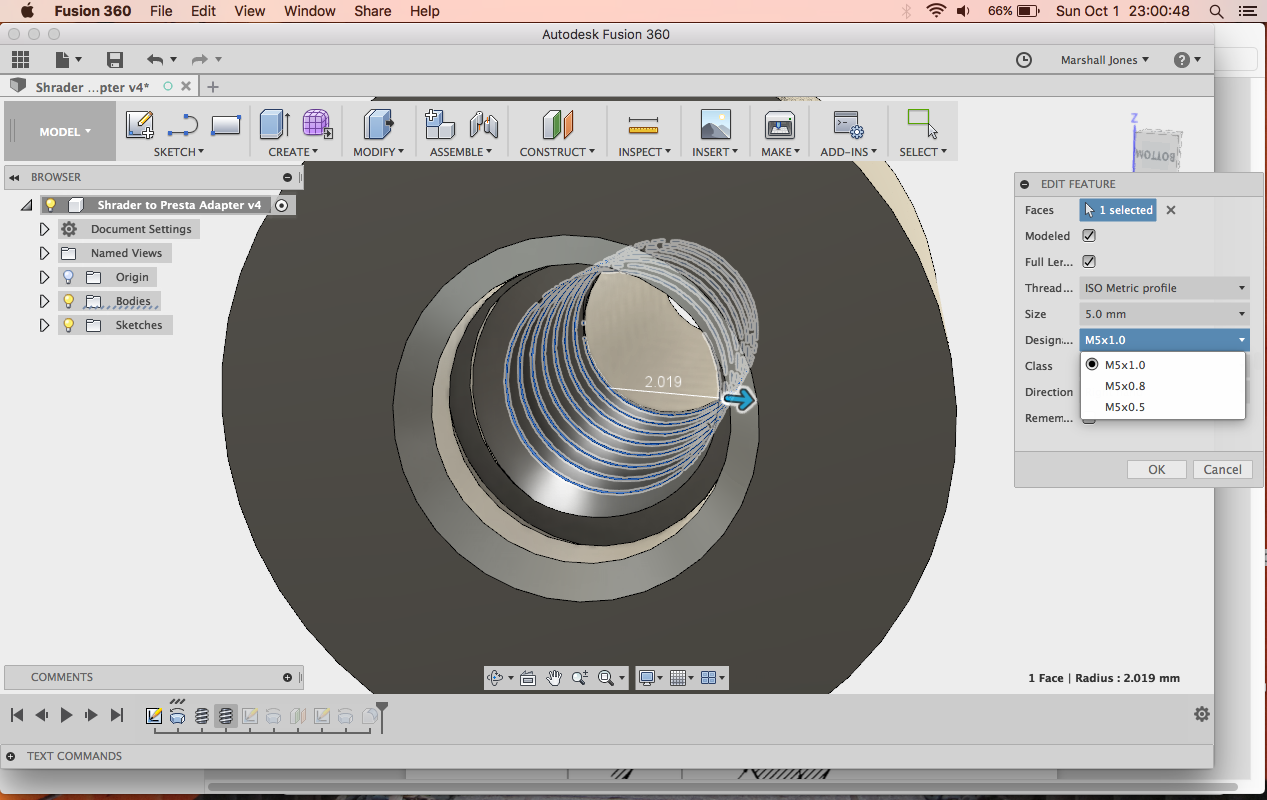Screen dimensions: 1267x800
Task: Expand the Document Settings node
Action: point(44,229)
